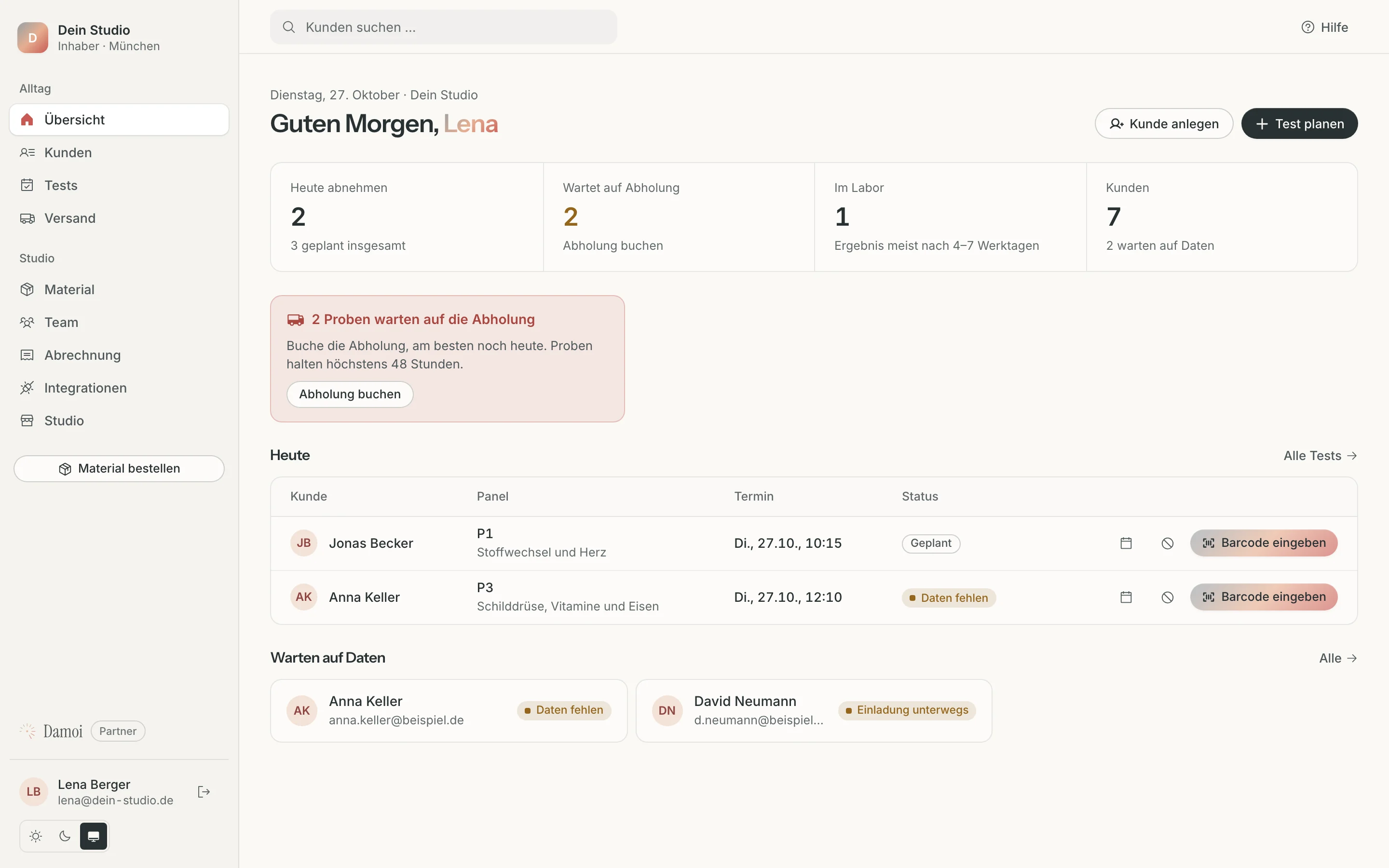Click the LB user avatar

coord(33,792)
